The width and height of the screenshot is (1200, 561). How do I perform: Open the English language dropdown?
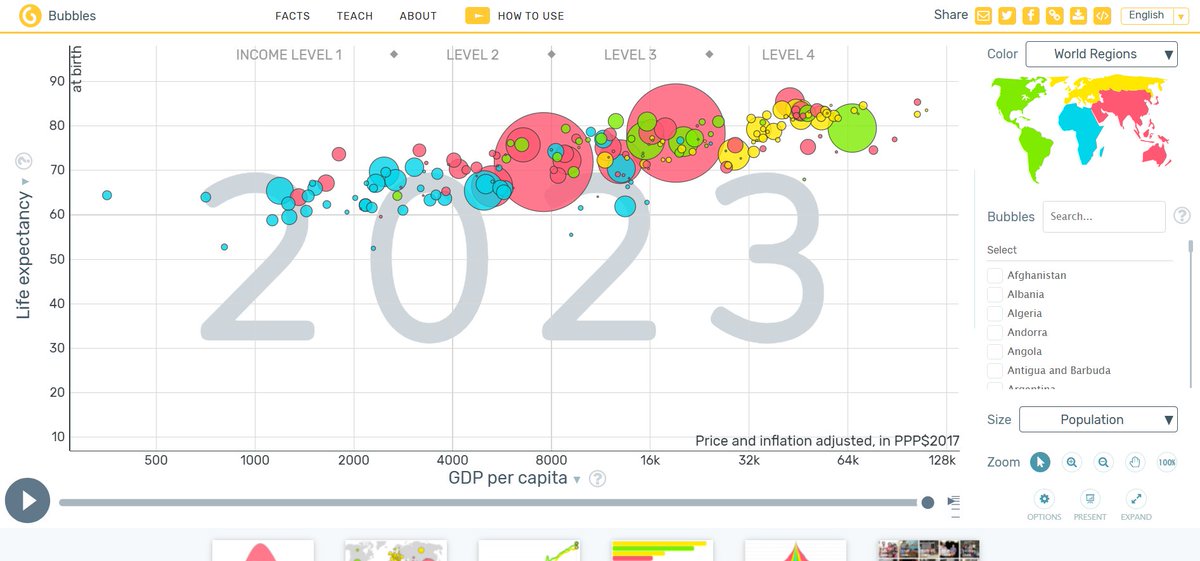click(1153, 15)
